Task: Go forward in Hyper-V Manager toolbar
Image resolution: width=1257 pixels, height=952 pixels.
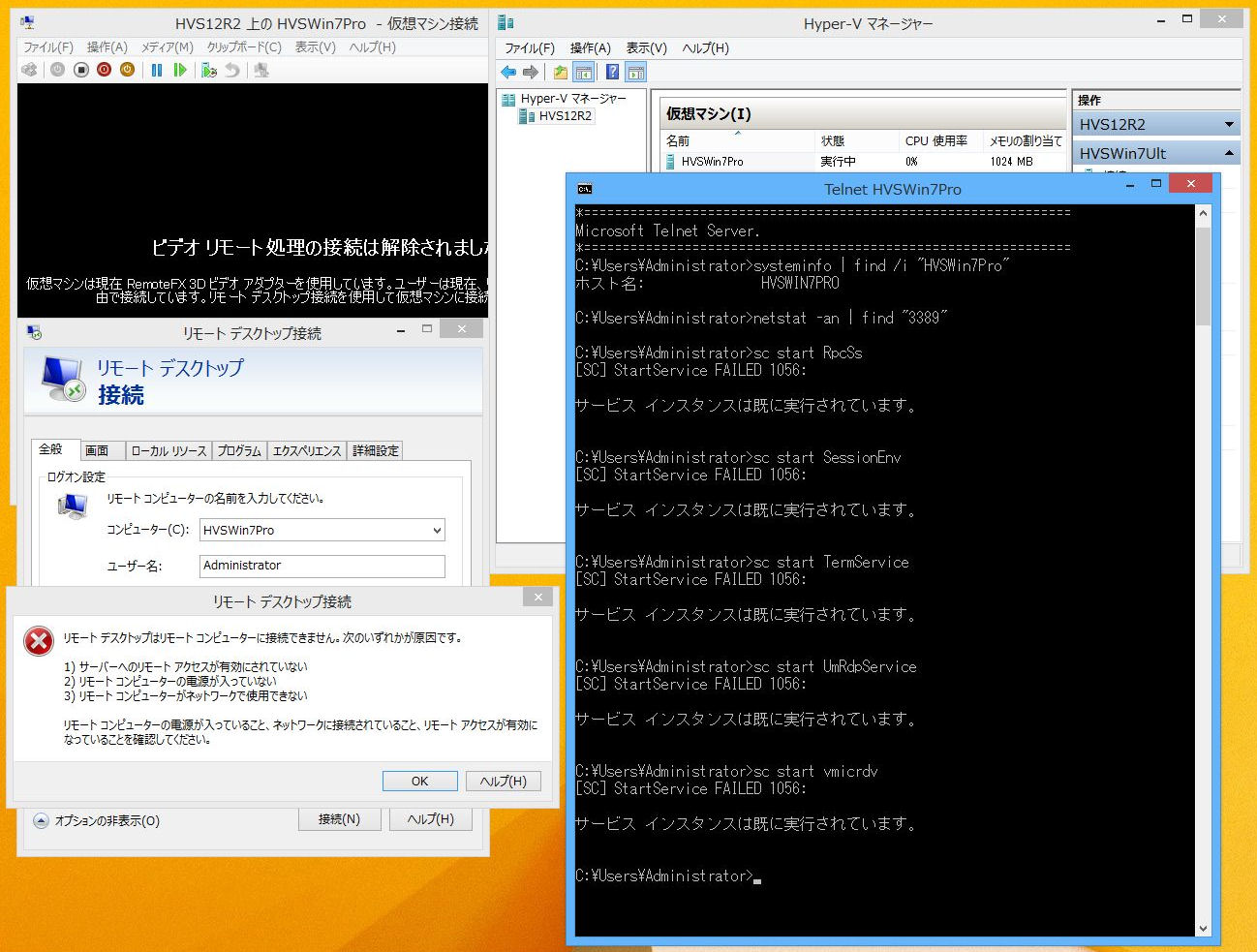Action: click(x=530, y=72)
